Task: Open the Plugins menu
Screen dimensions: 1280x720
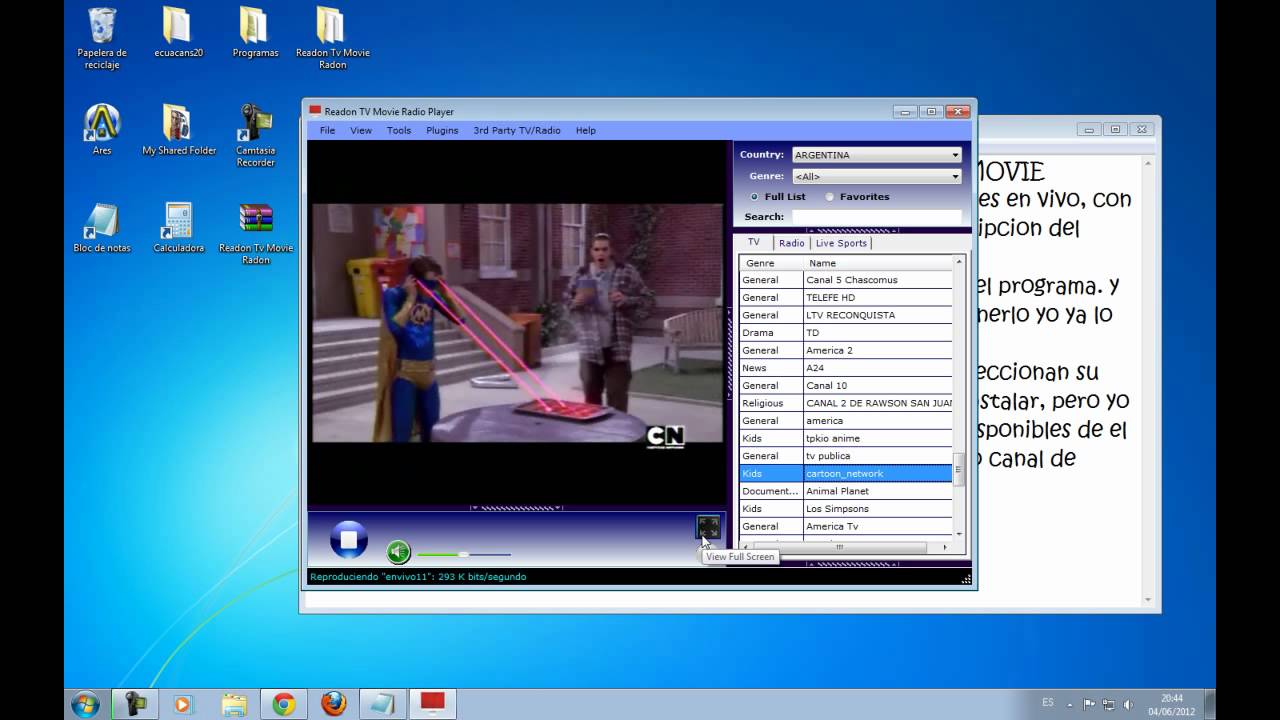Action: click(442, 130)
